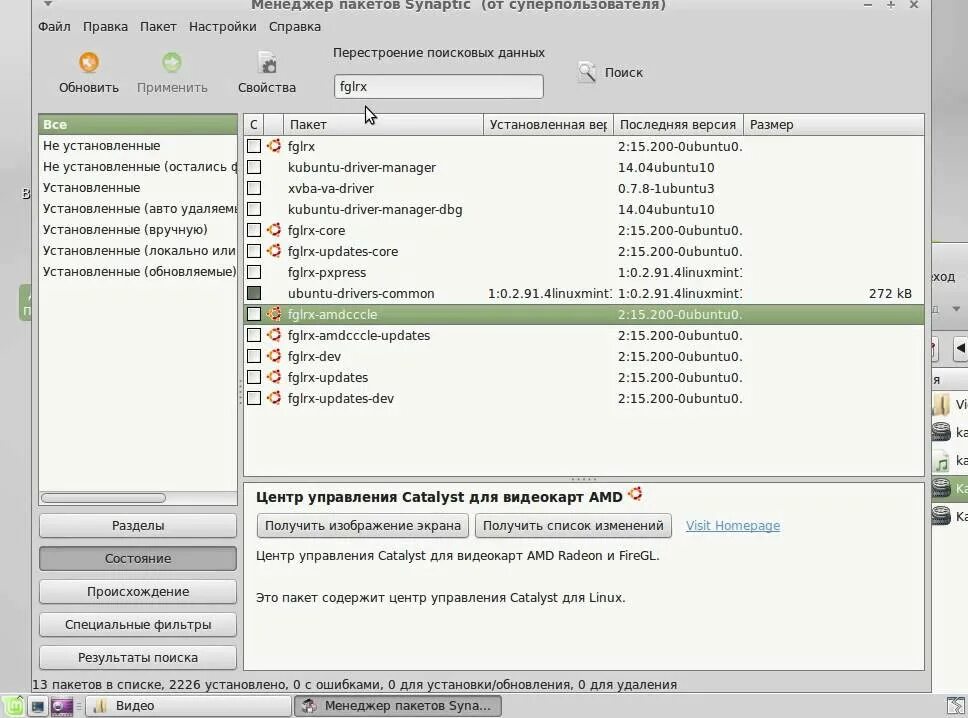Select Установленные (вручную) filter
The height and width of the screenshot is (718, 968).
point(138,230)
